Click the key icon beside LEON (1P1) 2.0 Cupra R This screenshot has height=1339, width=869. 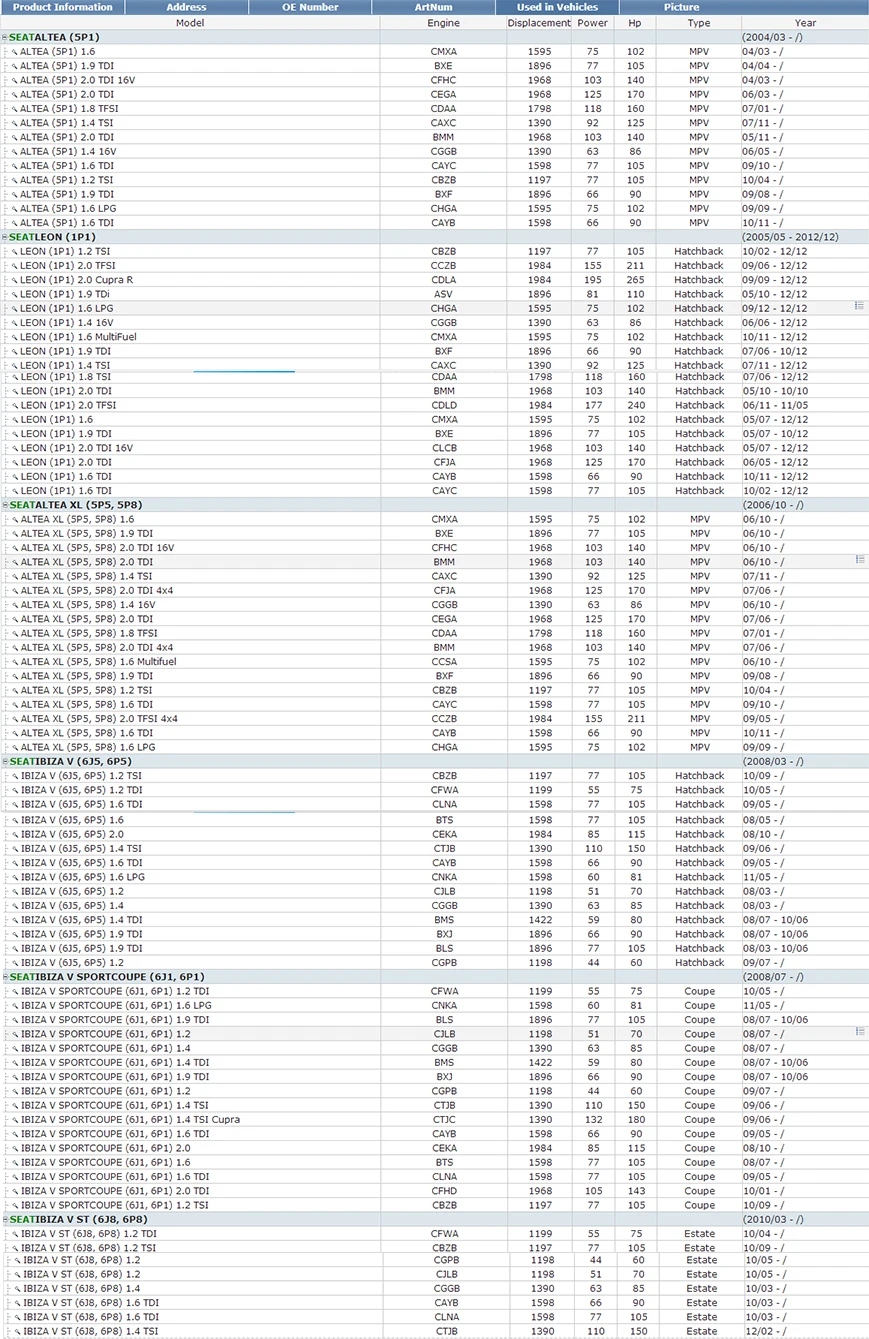(x=15, y=280)
